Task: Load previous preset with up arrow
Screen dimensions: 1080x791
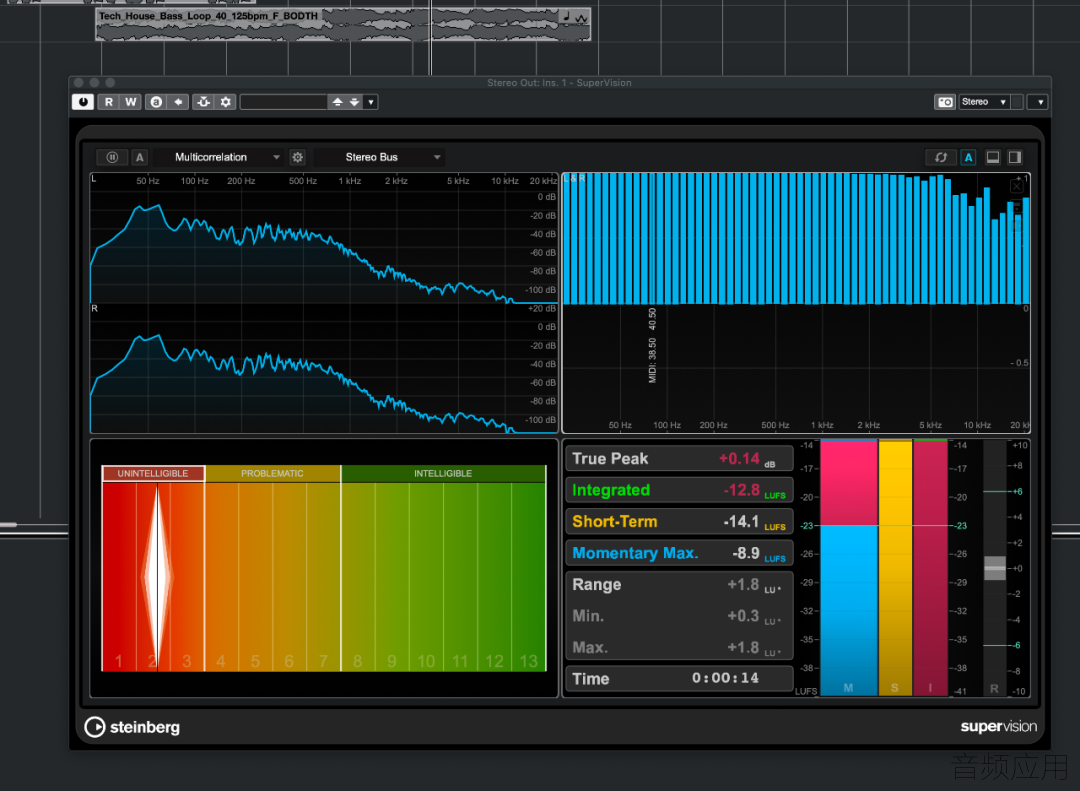Action: 337,102
